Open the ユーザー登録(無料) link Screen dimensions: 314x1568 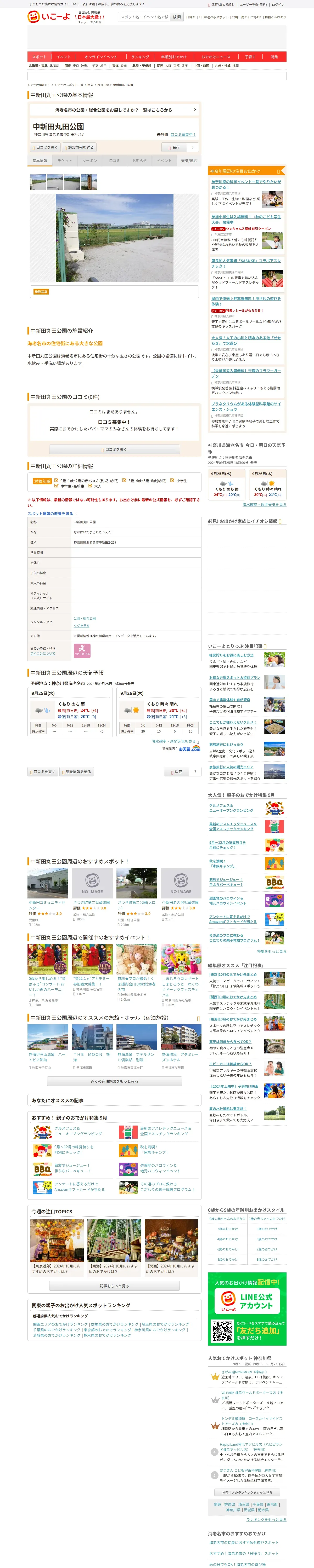(253, 4)
